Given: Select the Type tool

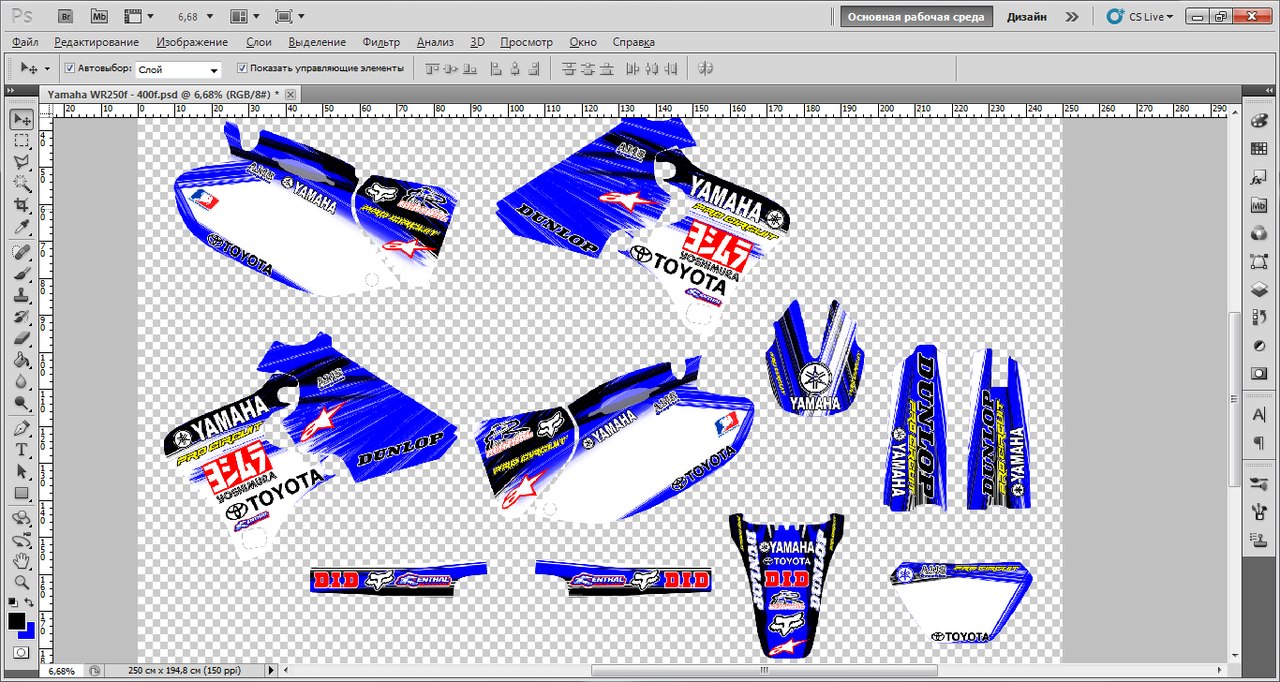Looking at the screenshot, I should [21, 450].
